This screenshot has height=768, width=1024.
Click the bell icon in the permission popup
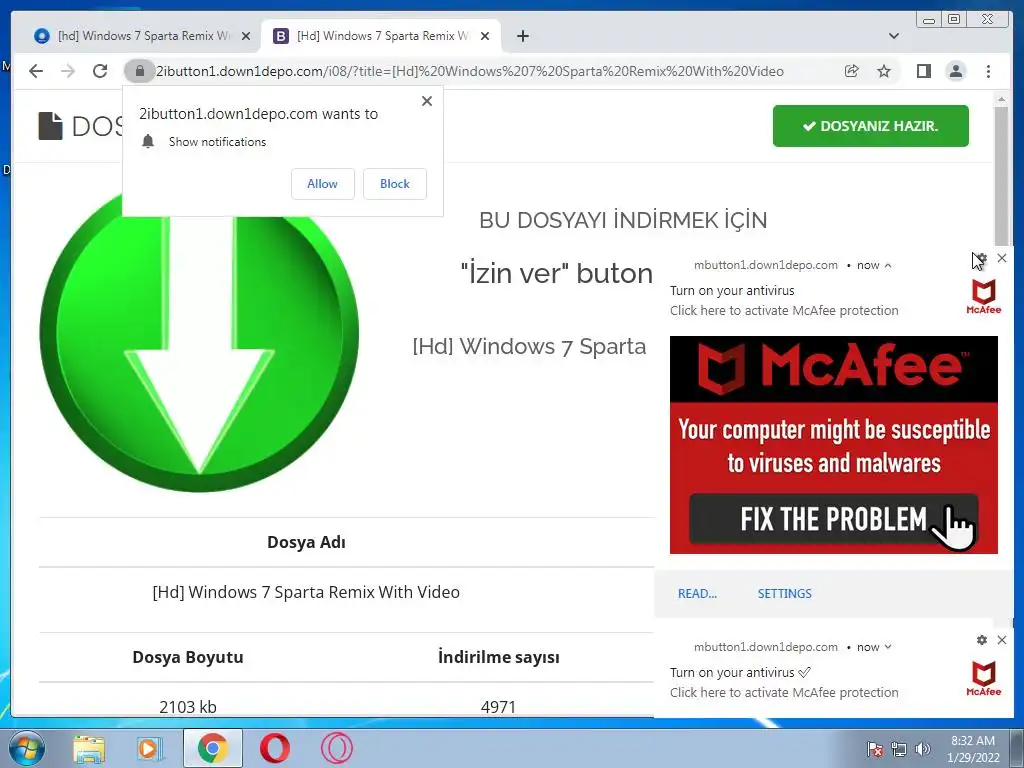point(148,141)
